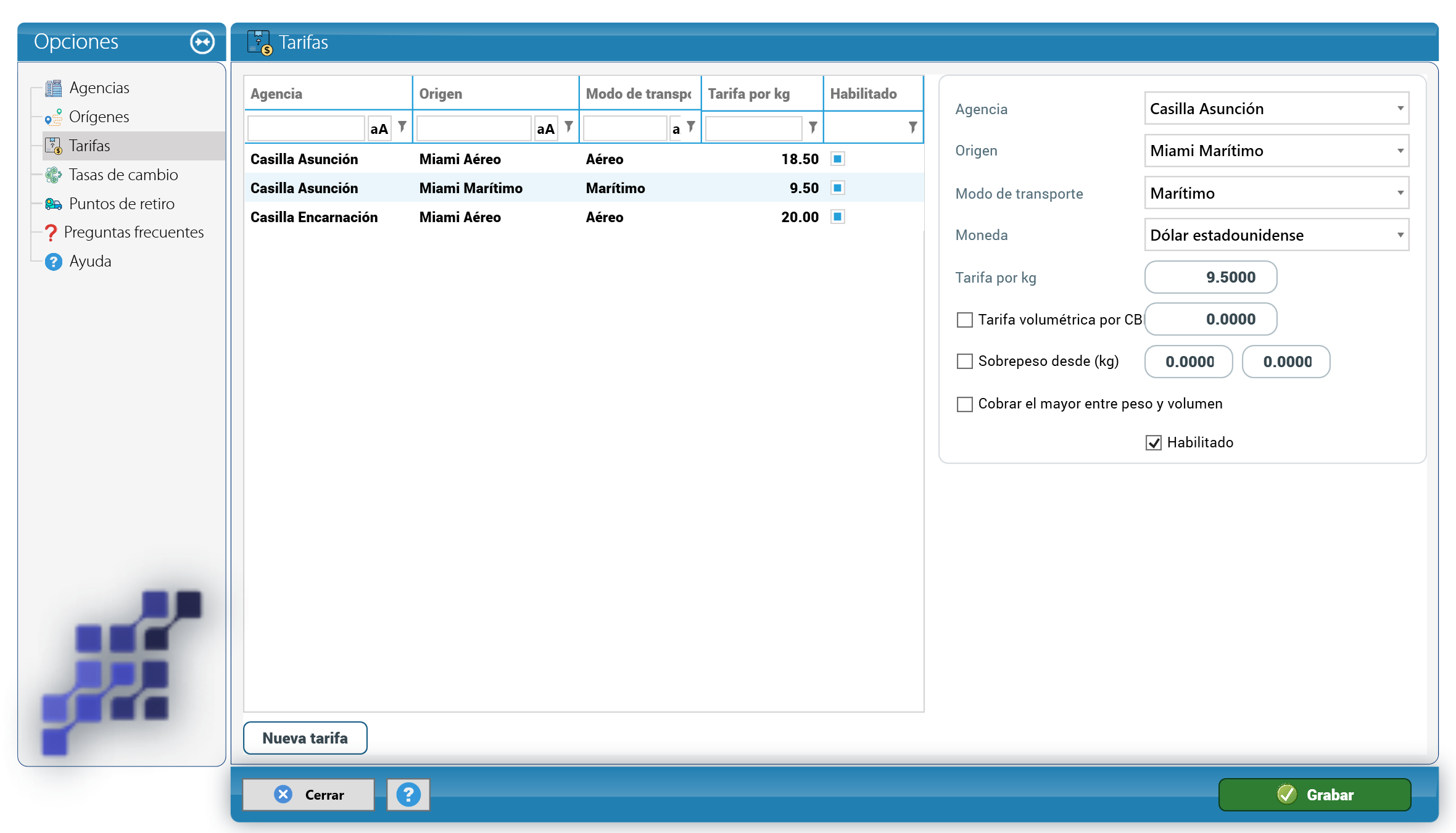Open filter funnel for Habilitado column
Viewport: 1456px width, 833px height.
[x=912, y=127]
